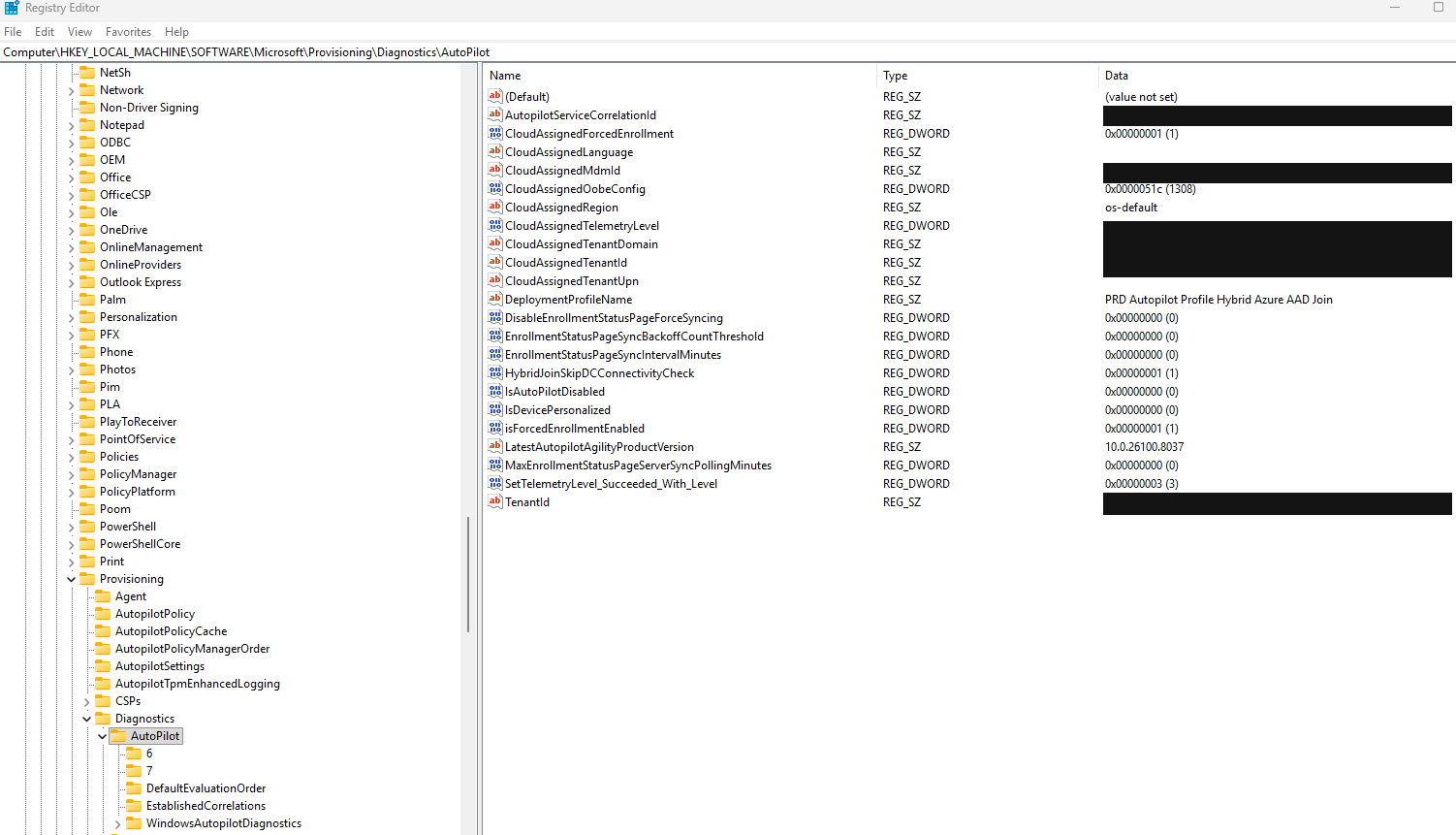
Task: Expand the CSPs key
Action: (87, 701)
